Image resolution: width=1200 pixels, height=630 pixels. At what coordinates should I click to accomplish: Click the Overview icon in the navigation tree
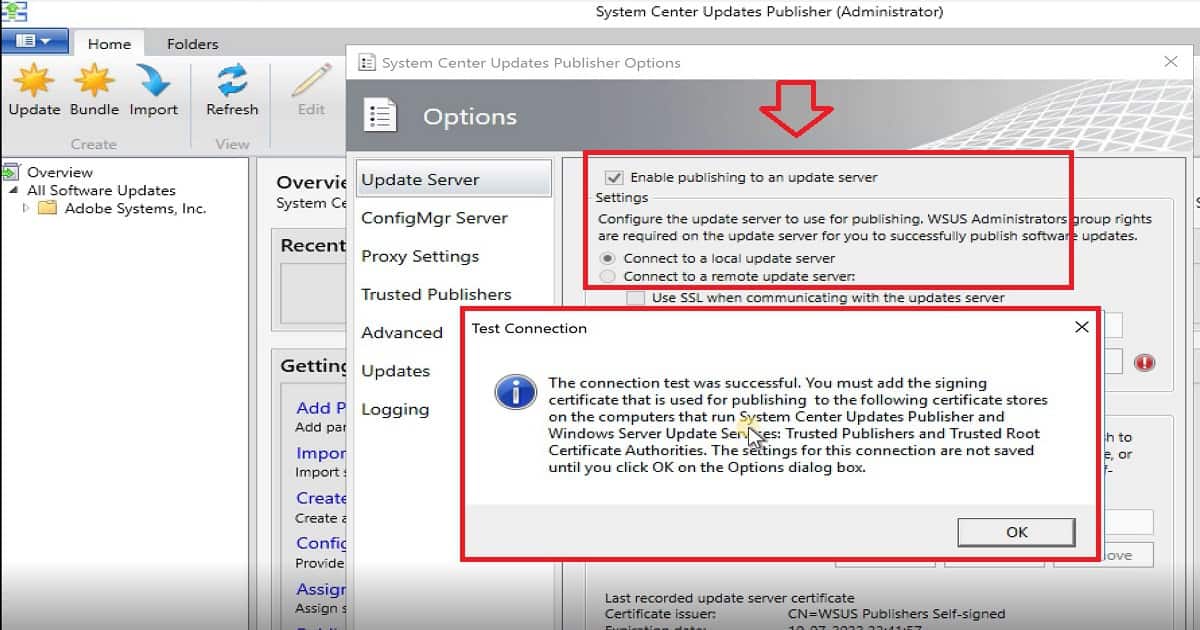coord(12,172)
